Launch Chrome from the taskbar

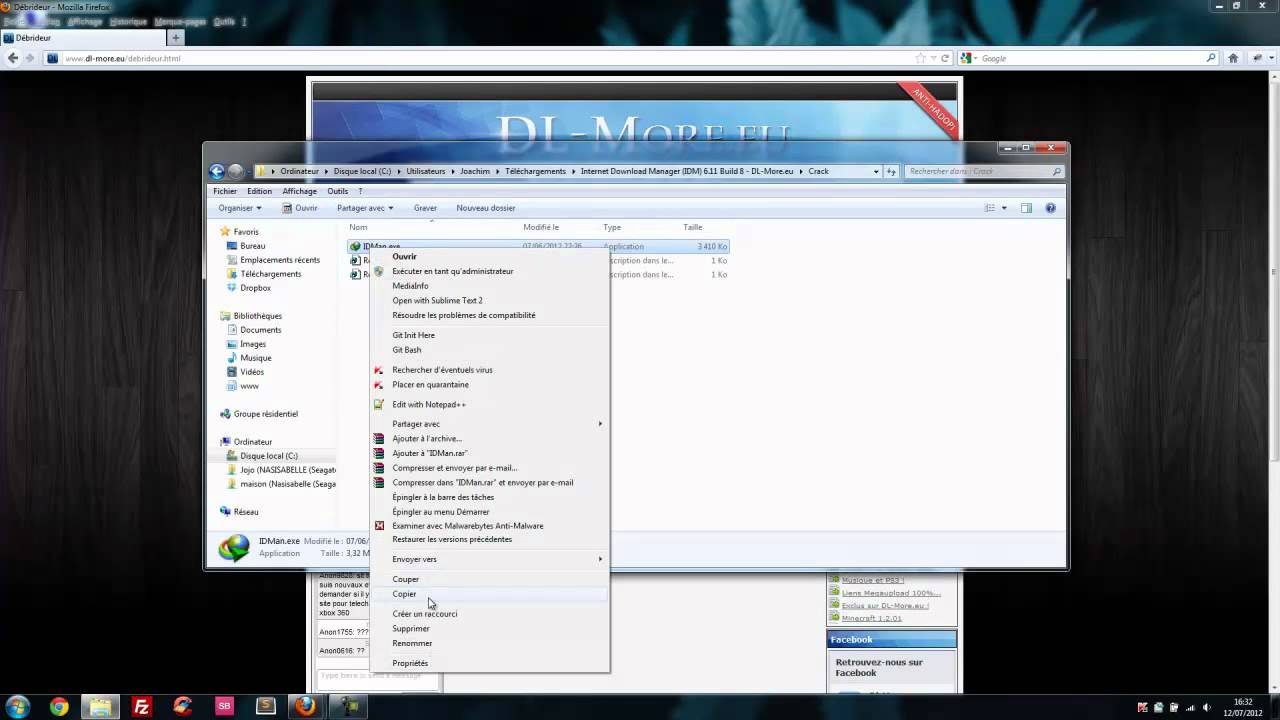click(59, 707)
